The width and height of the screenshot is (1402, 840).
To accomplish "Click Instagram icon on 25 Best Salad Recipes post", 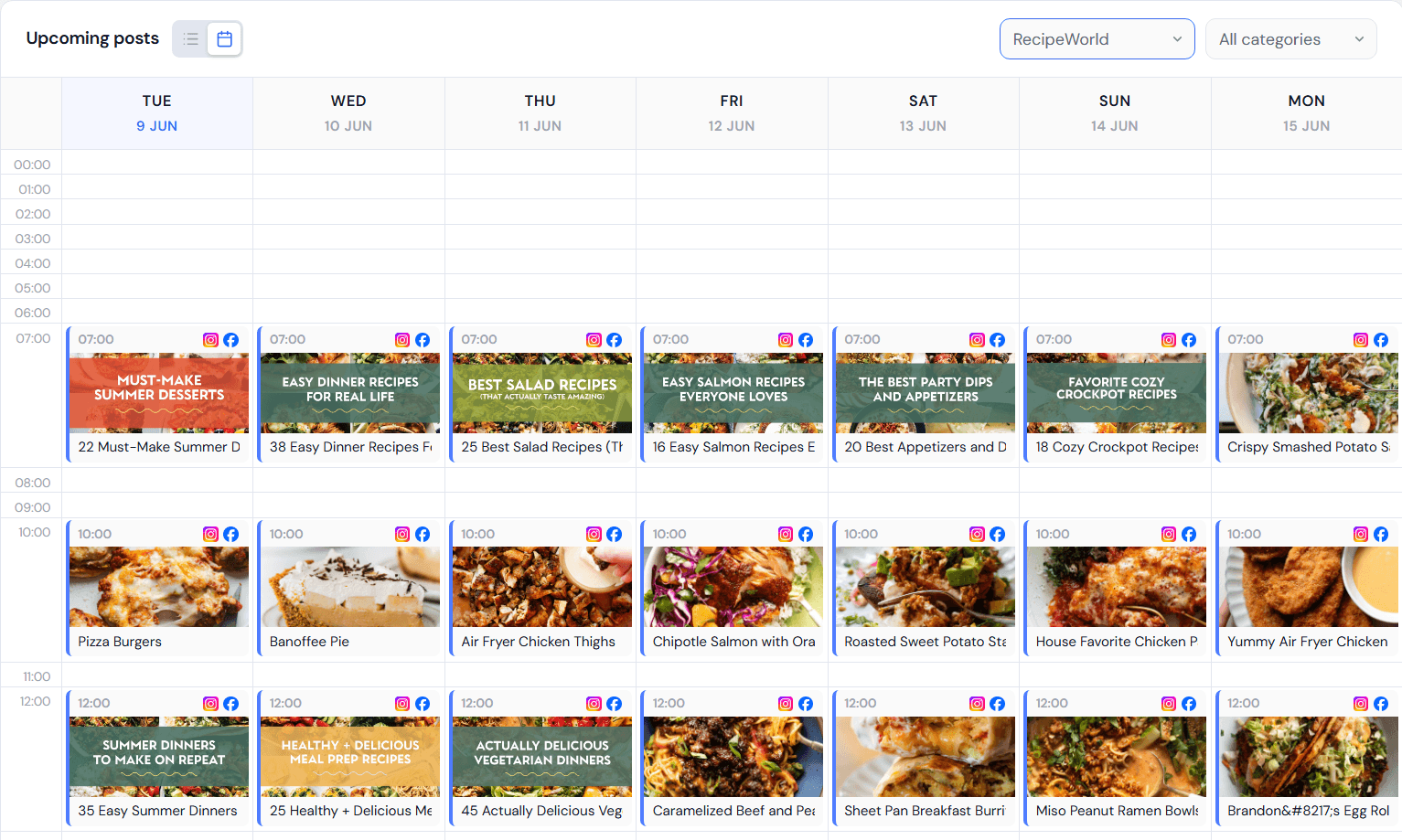I will coord(594,340).
